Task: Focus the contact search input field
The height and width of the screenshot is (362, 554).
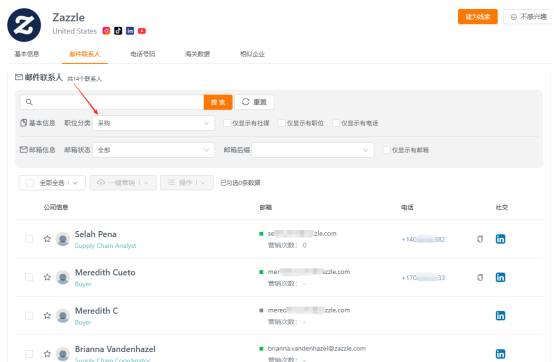Action: pyautogui.click(x=112, y=102)
